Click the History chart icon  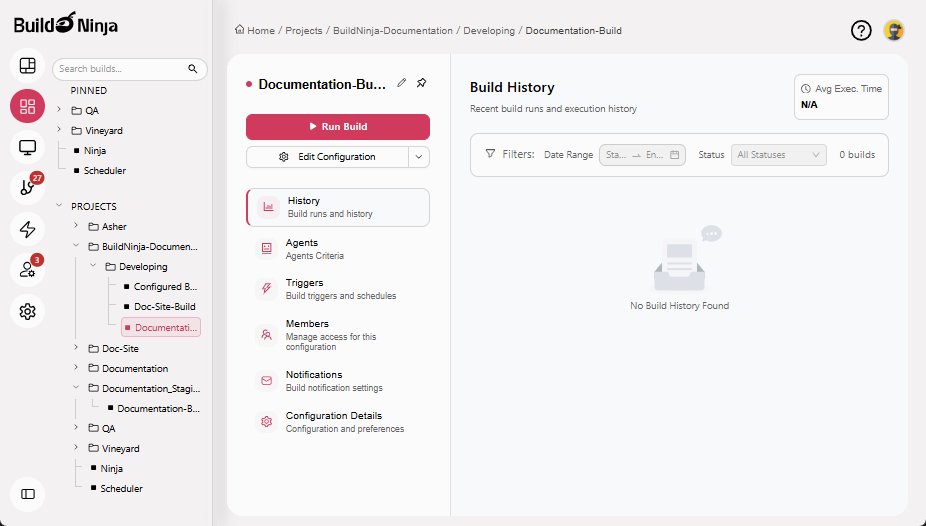(x=268, y=207)
